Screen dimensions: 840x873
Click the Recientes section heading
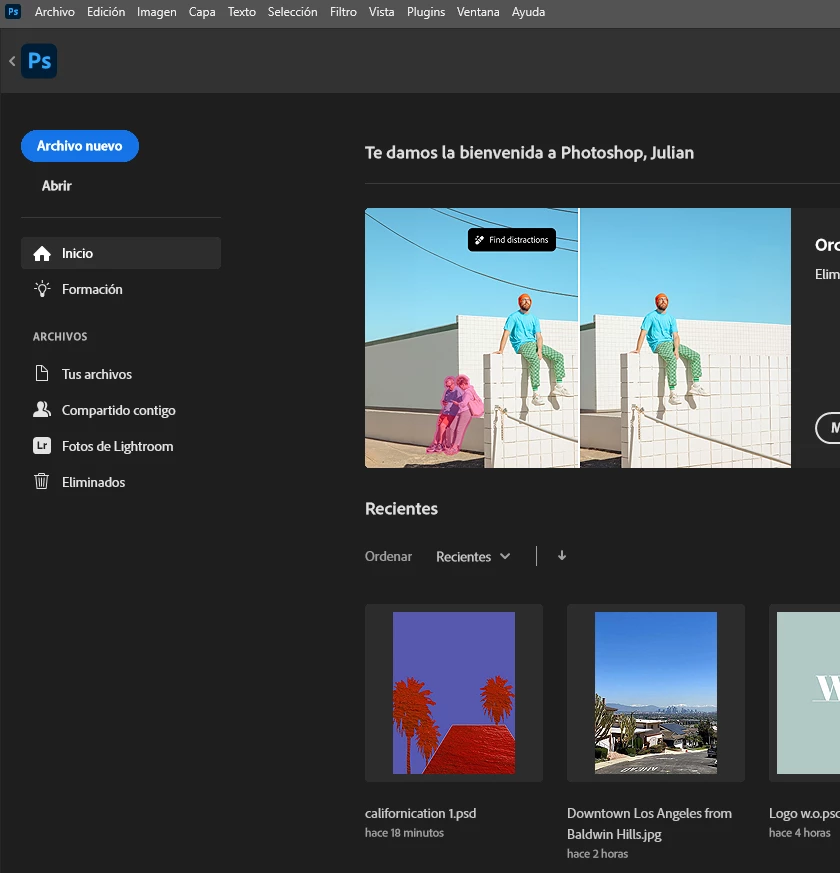tap(401, 508)
